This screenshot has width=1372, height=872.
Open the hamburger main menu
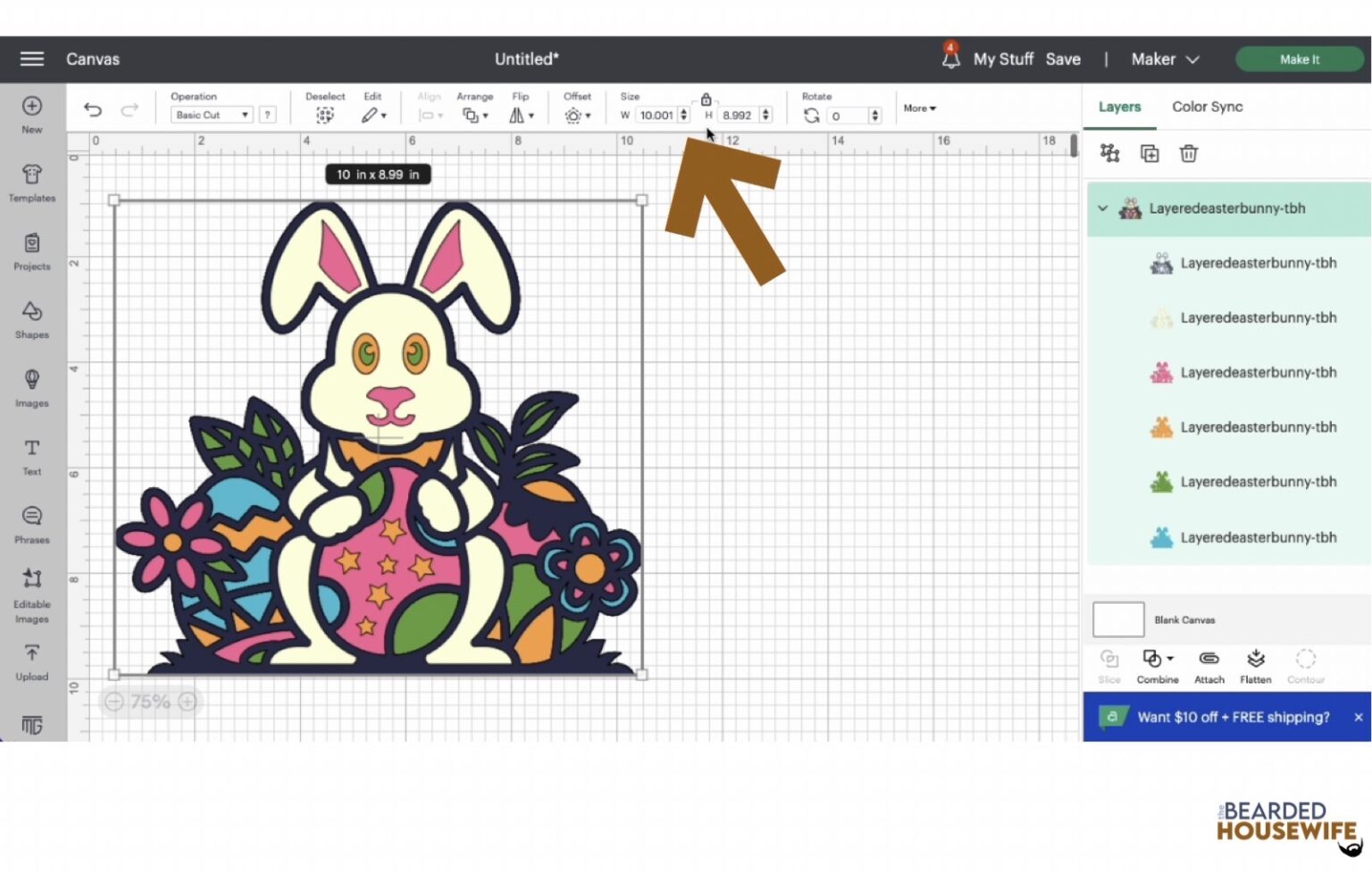[x=32, y=59]
